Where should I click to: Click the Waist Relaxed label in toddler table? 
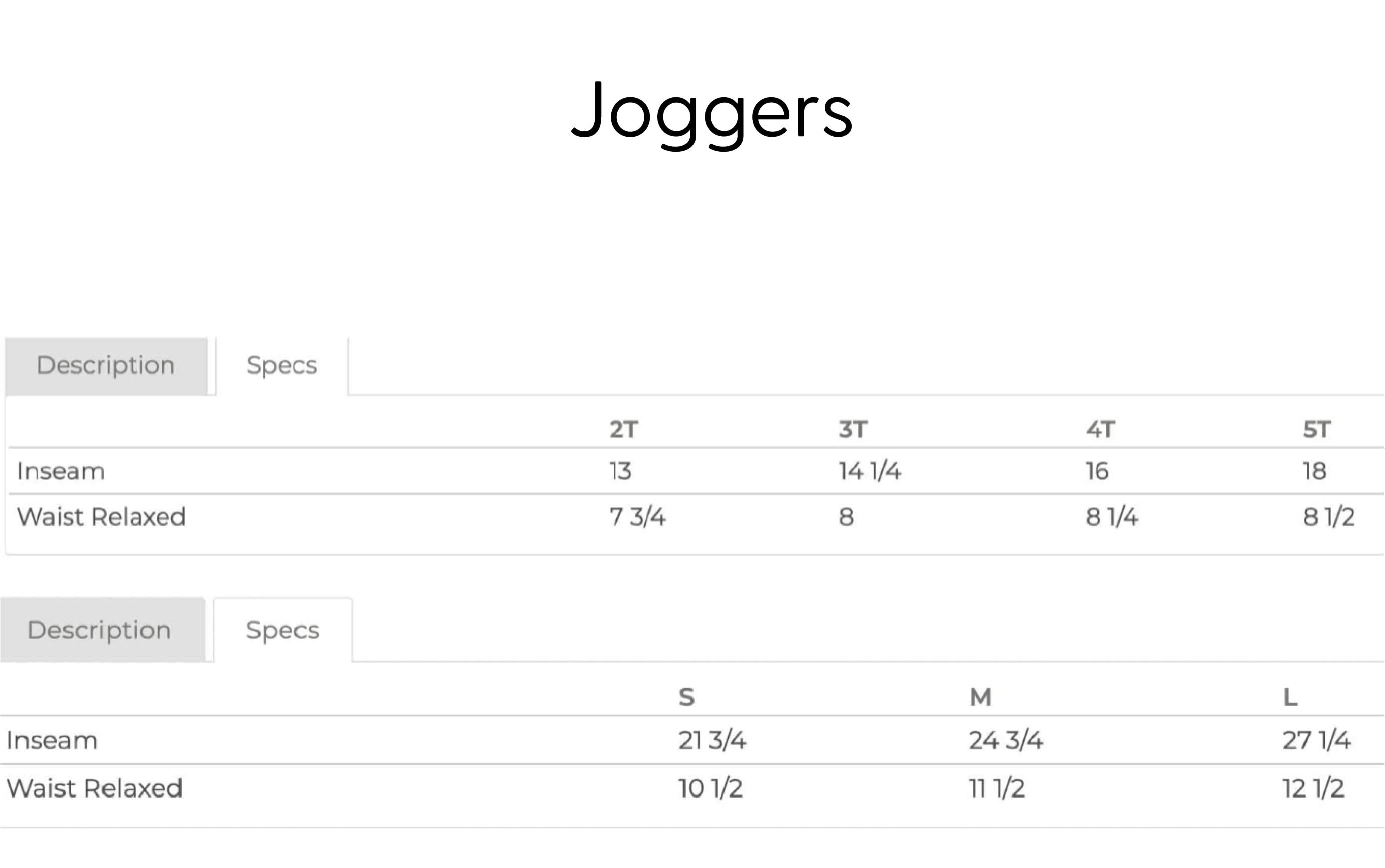pyautogui.click(x=101, y=517)
